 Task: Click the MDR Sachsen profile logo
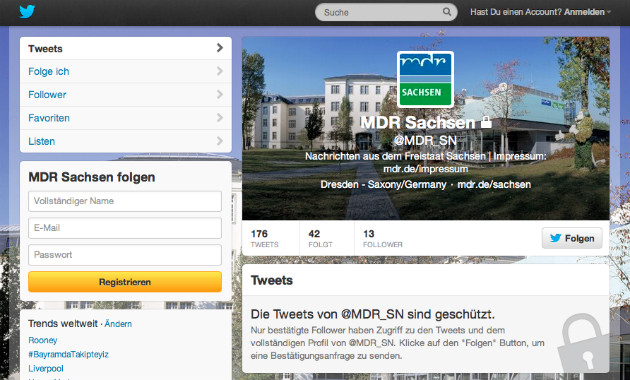point(425,79)
